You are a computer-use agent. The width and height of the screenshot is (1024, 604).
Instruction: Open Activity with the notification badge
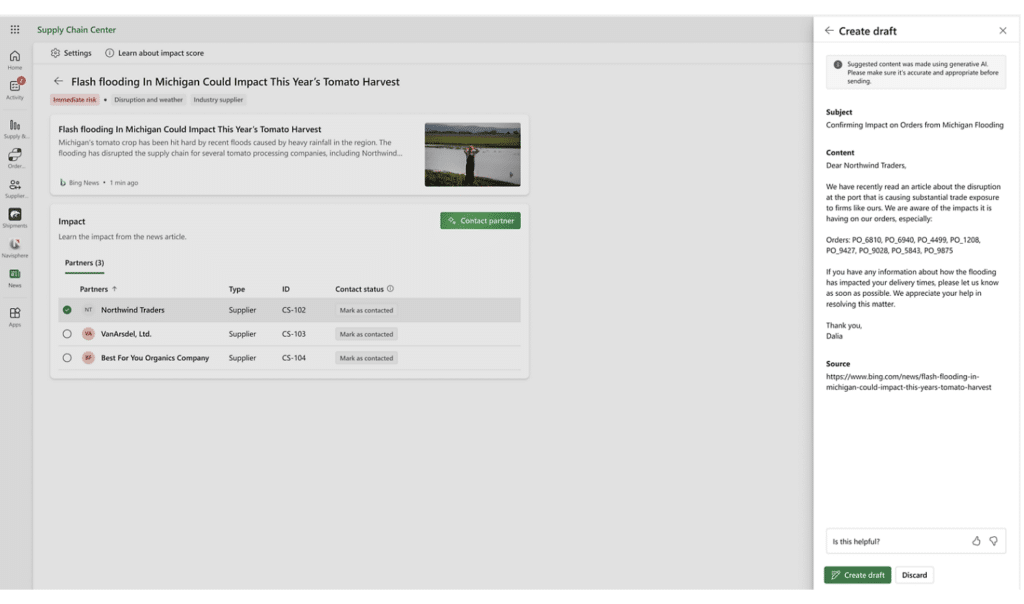pyautogui.click(x=15, y=88)
